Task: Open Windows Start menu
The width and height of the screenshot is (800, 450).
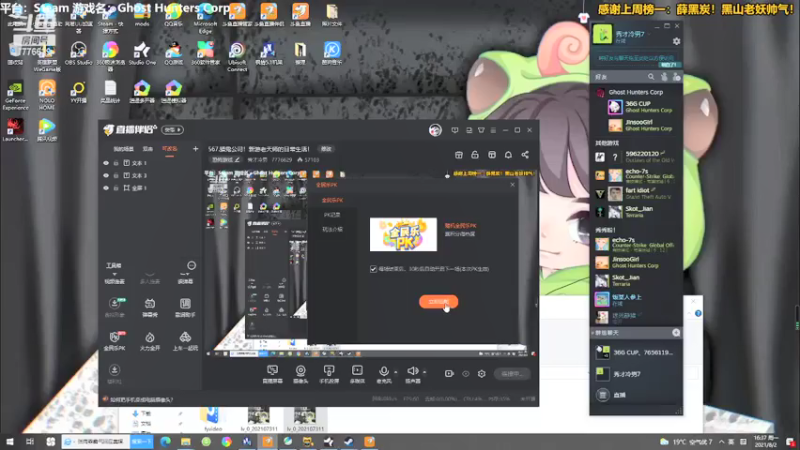Action: 10,441
